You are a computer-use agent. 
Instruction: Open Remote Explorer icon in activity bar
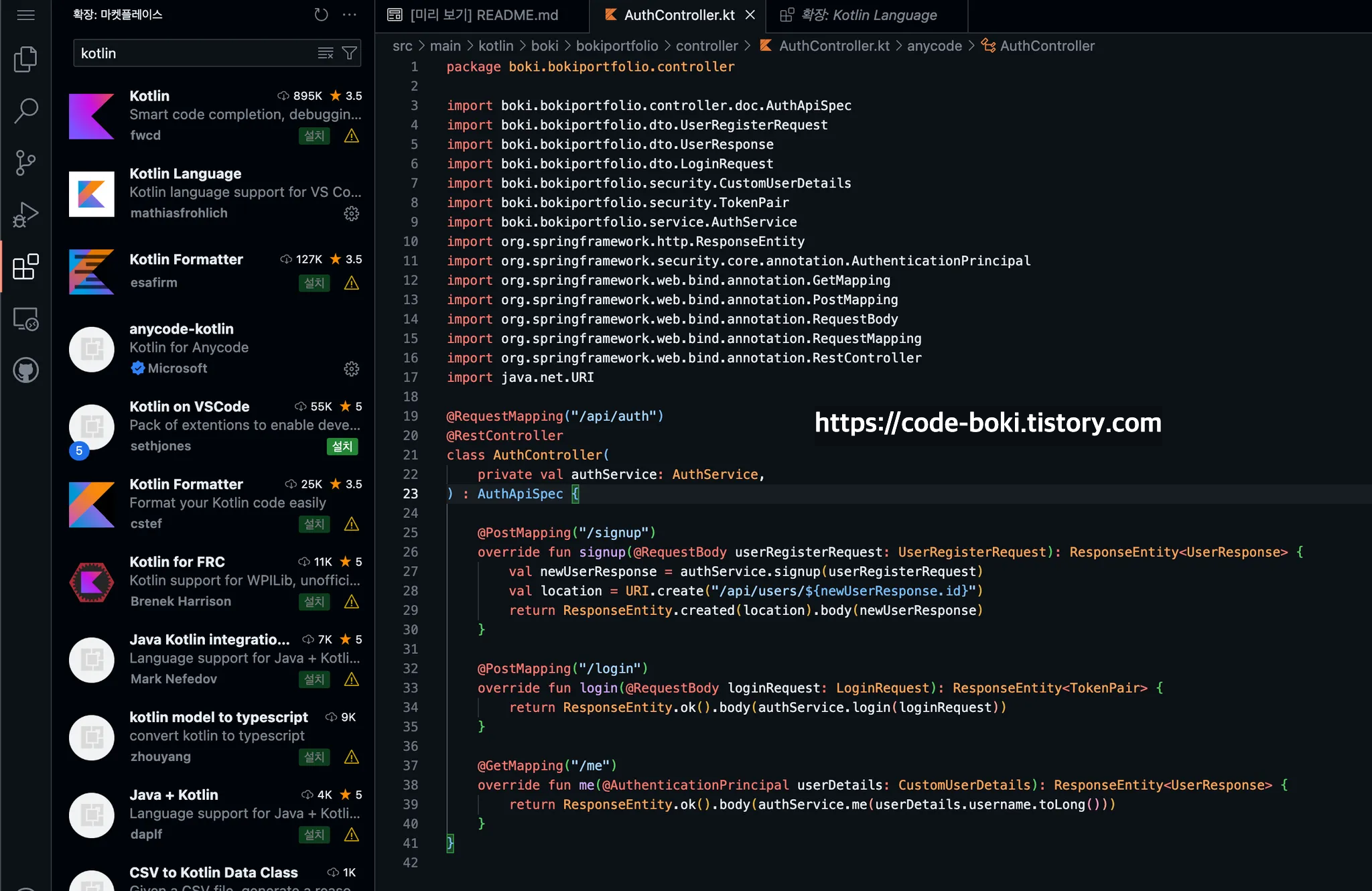[25, 319]
